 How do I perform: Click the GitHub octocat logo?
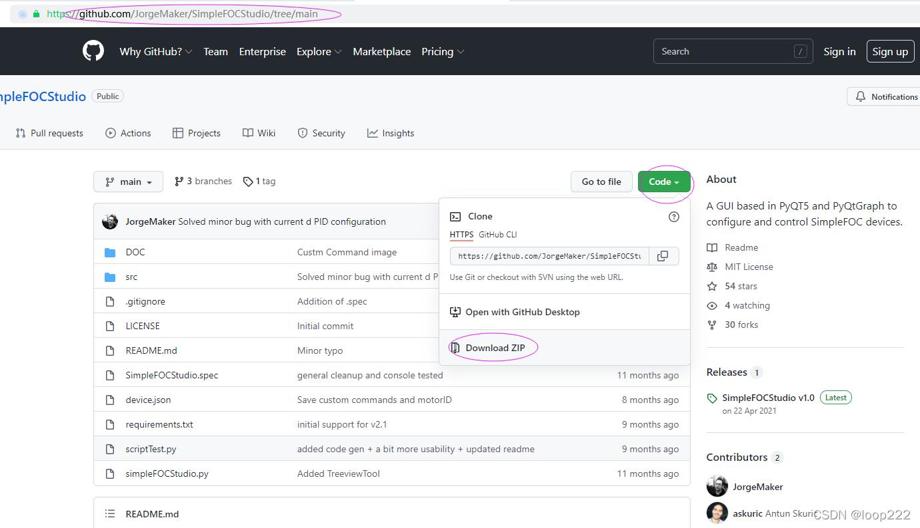coord(93,51)
